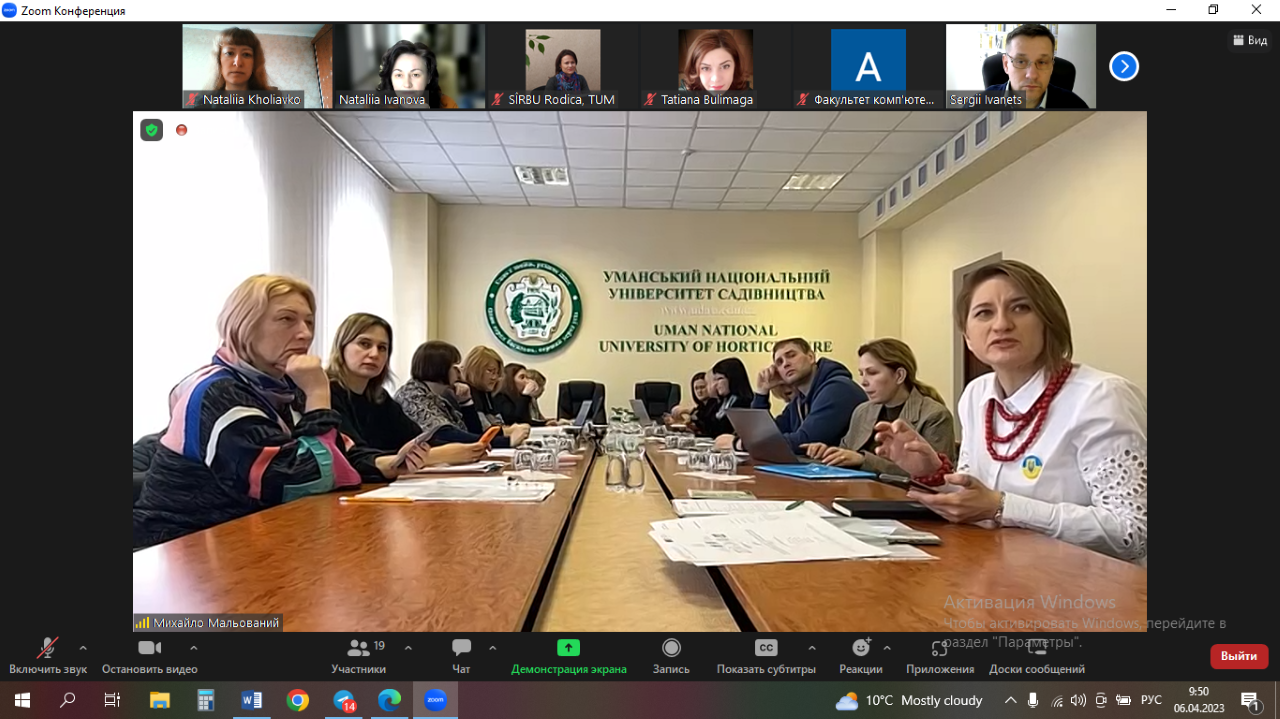1280x719 pixels.
Task: Select Sergii Ivanets video thumbnail
Action: pyautogui.click(x=1021, y=66)
